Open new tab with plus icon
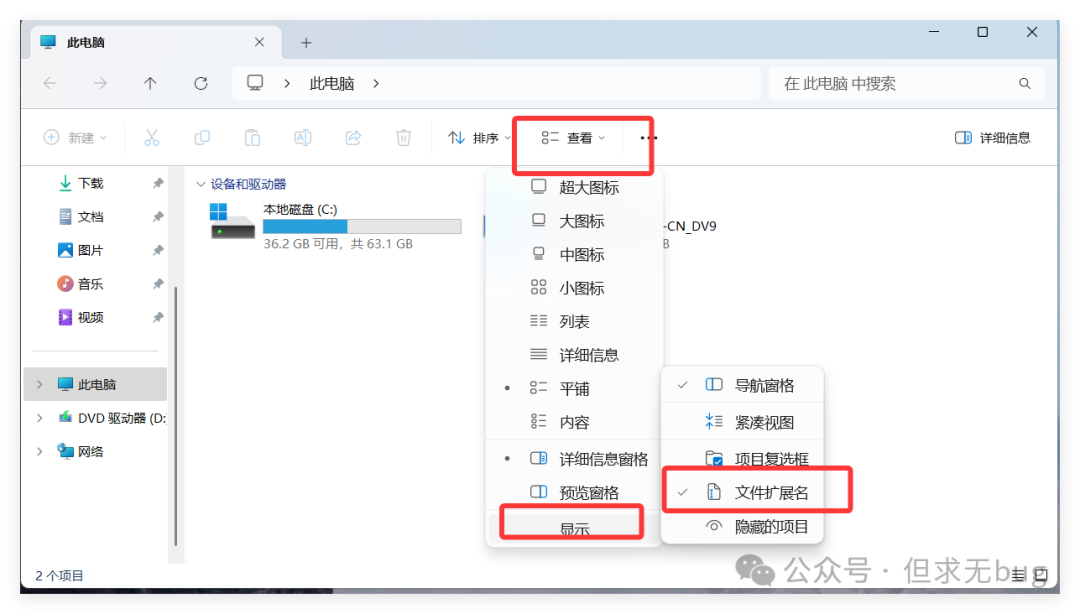 point(306,43)
